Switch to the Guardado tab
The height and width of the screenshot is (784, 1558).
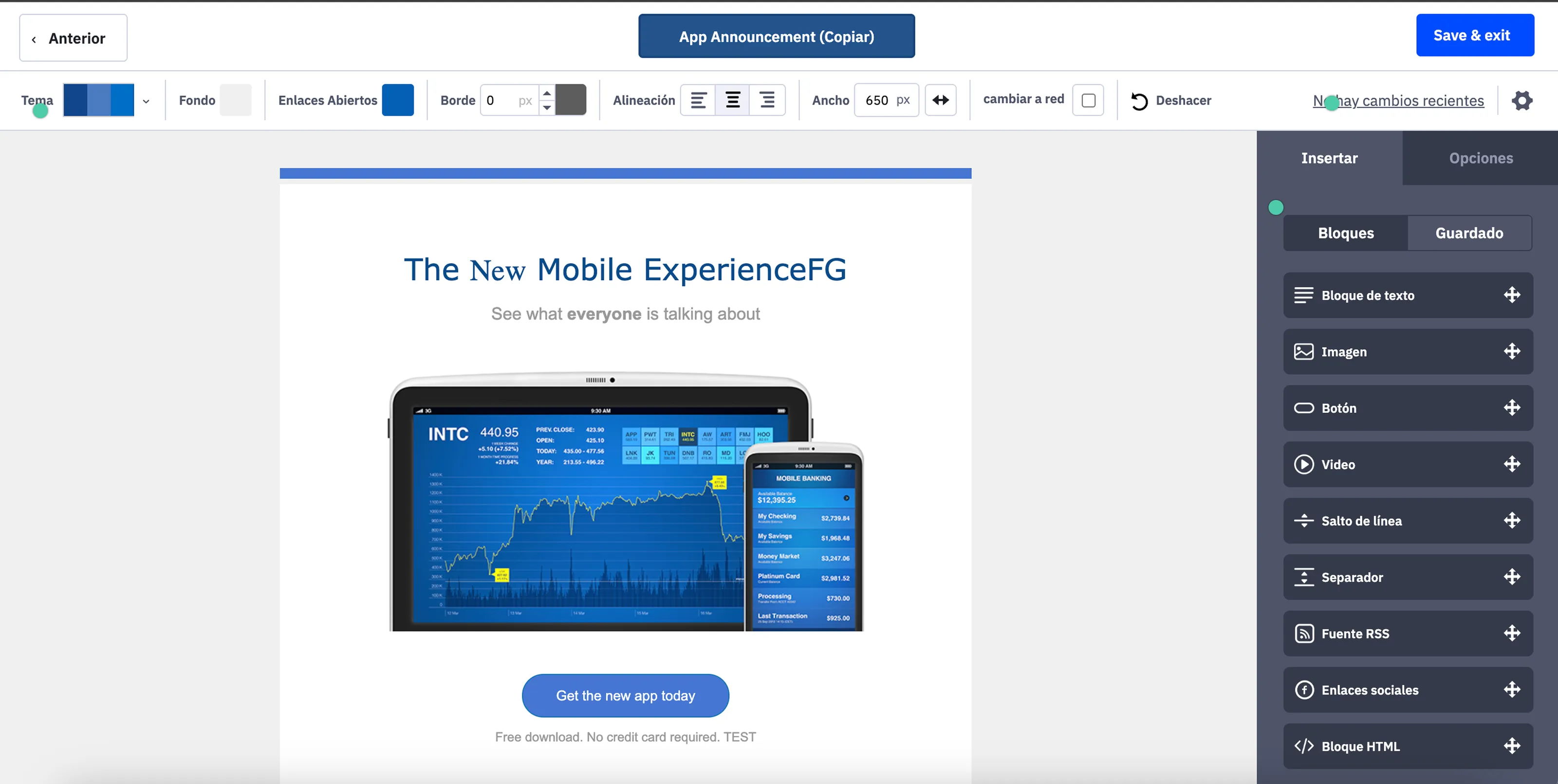(1469, 233)
